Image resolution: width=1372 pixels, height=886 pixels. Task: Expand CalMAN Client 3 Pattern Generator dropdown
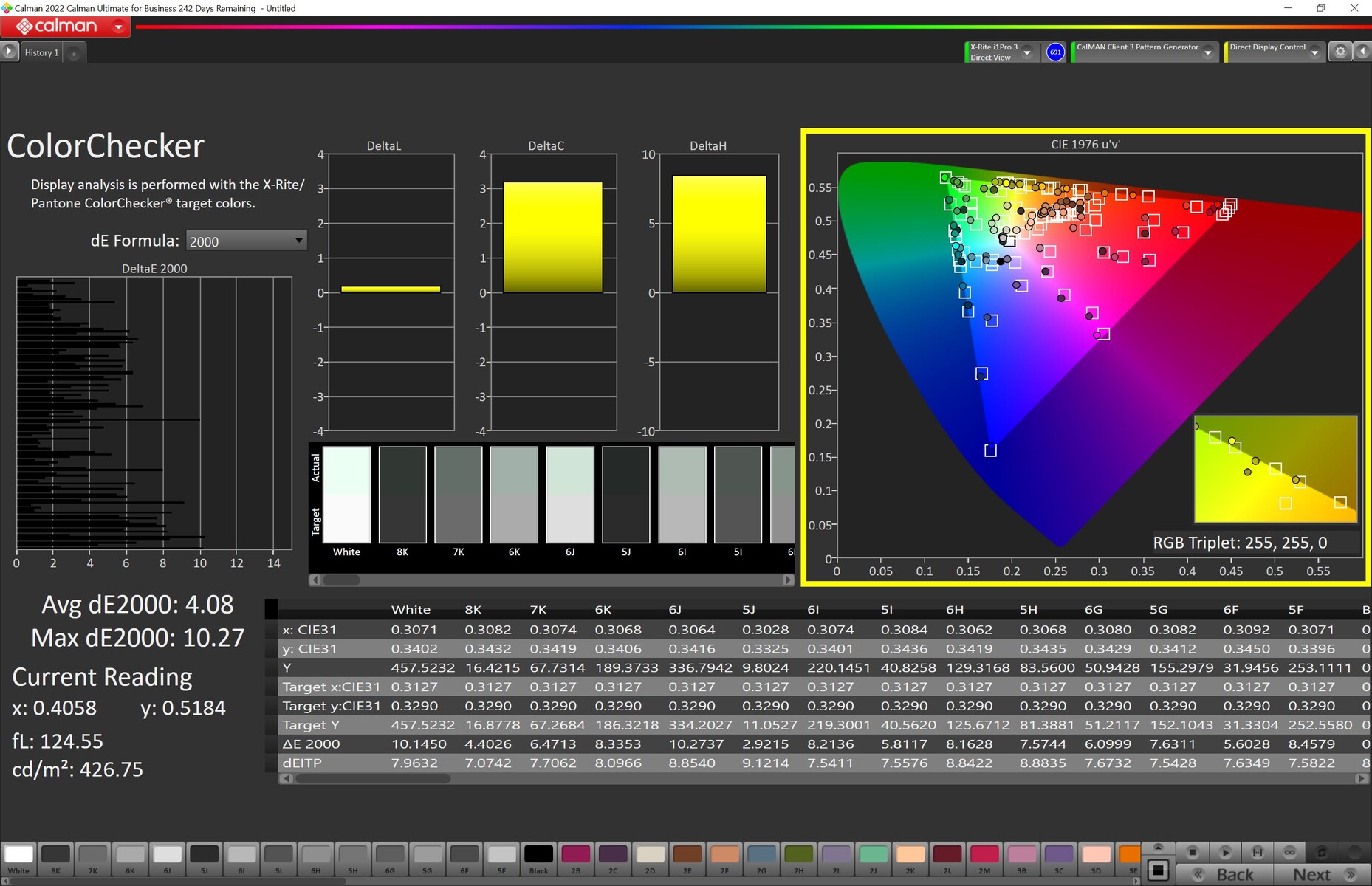(x=1207, y=52)
